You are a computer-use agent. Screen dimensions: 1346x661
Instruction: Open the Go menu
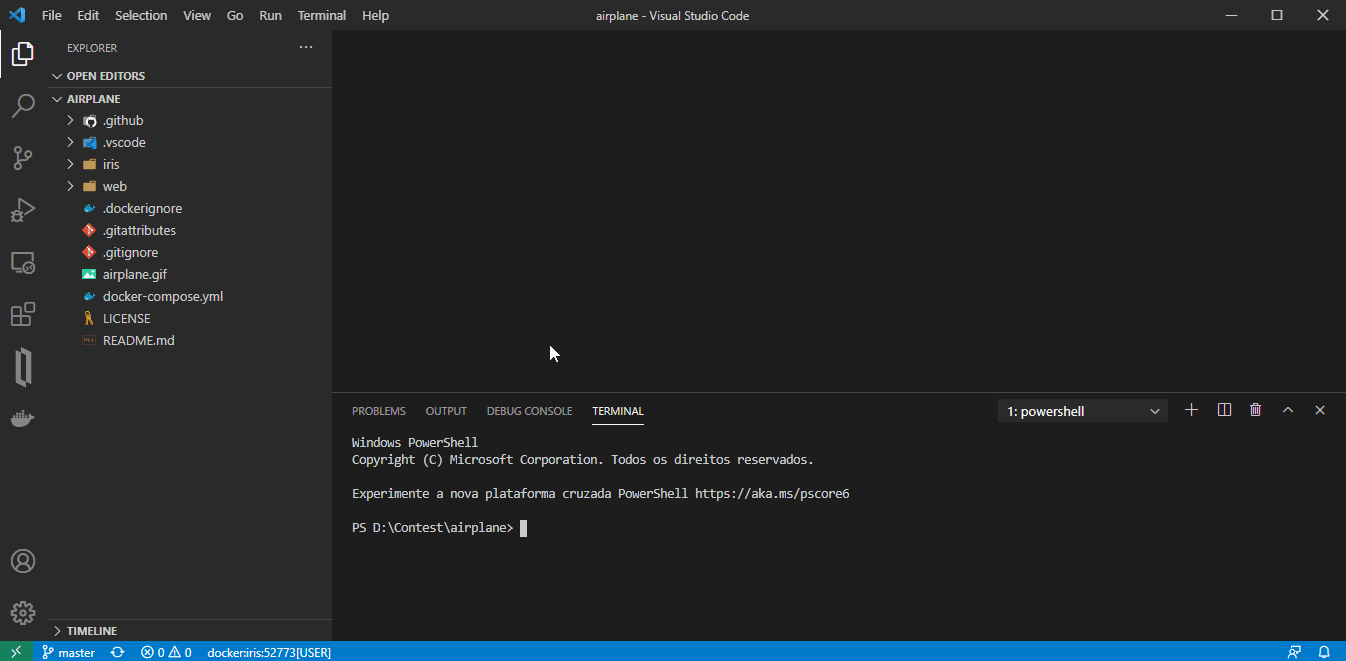coord(235,15)
